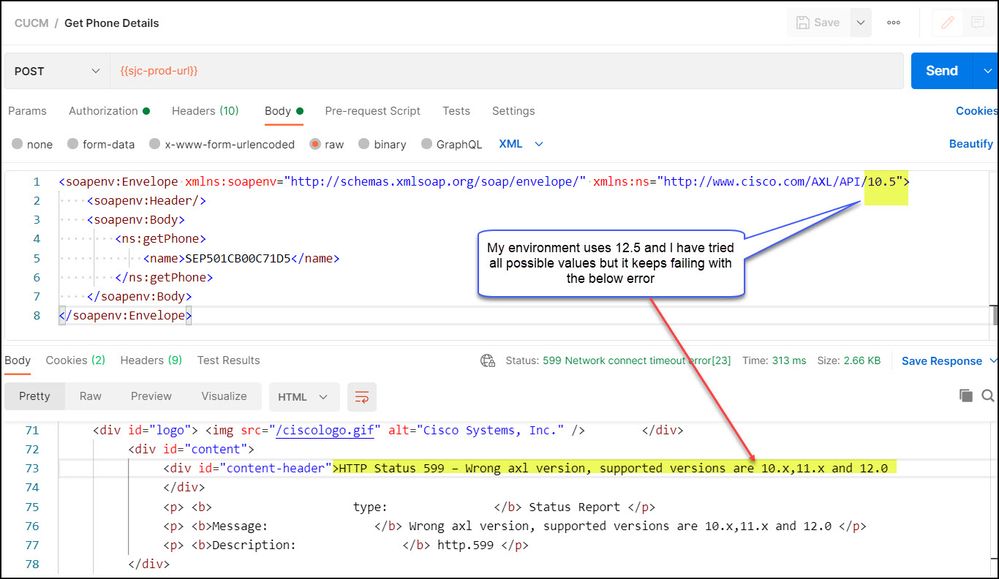
Task: Open the response Cookies (2) tab
Action: 75,361
